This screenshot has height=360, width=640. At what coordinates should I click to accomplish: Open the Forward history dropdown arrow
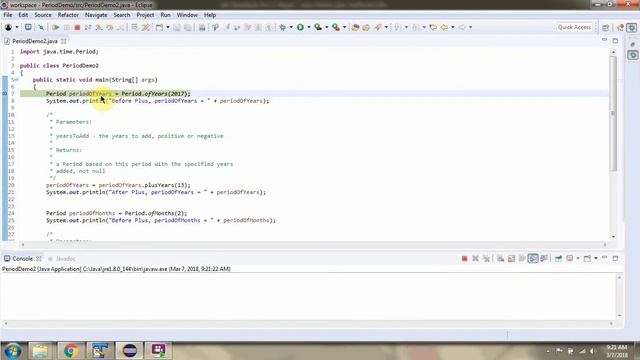click(x=470, y=27)
